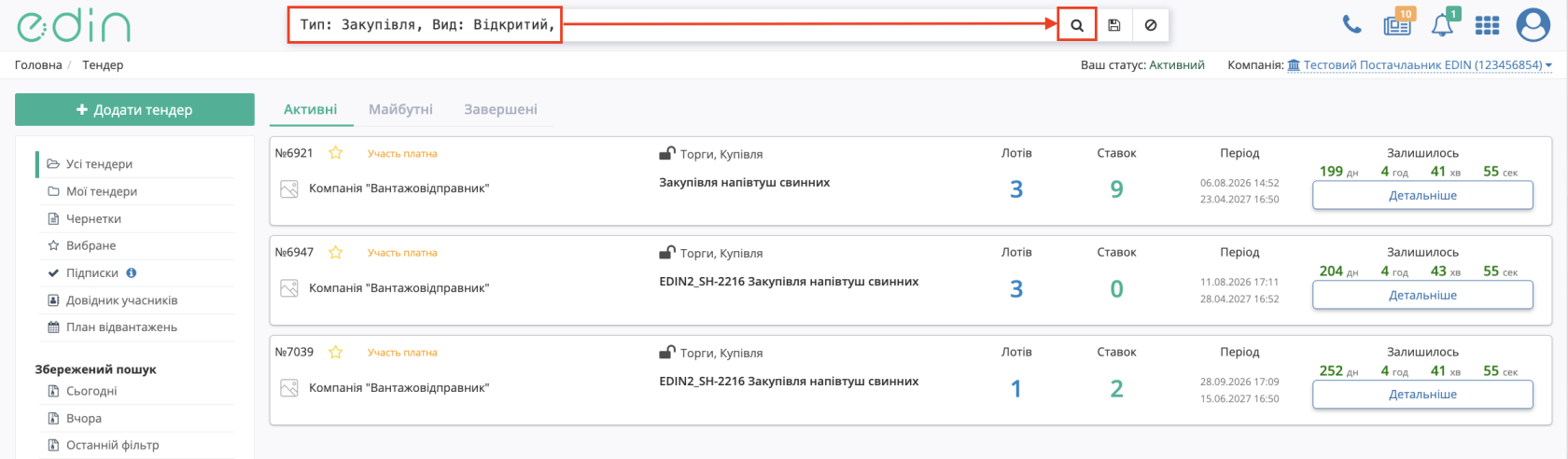Click the Збережений пошук heading

[x=95, y=369]
